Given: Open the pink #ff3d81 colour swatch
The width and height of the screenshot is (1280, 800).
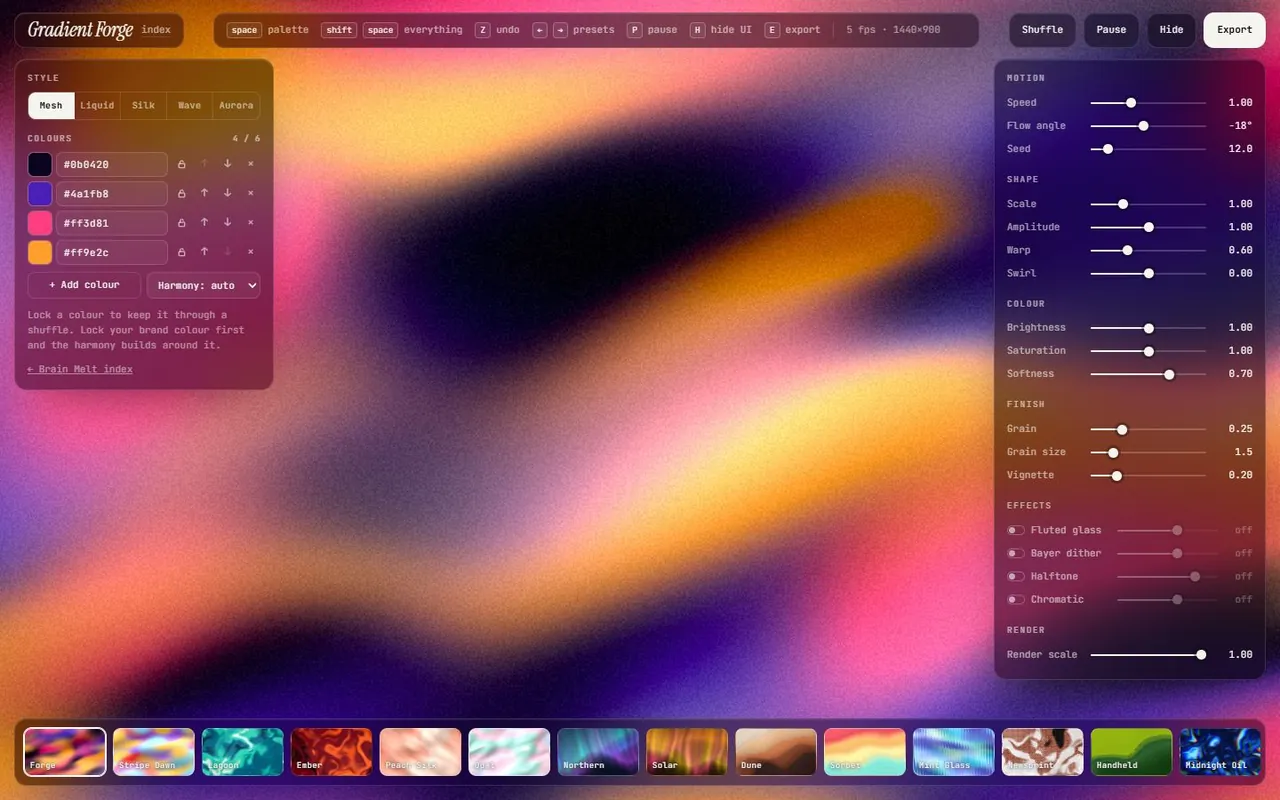Looking at the screenshot, I should pos(40,222).
